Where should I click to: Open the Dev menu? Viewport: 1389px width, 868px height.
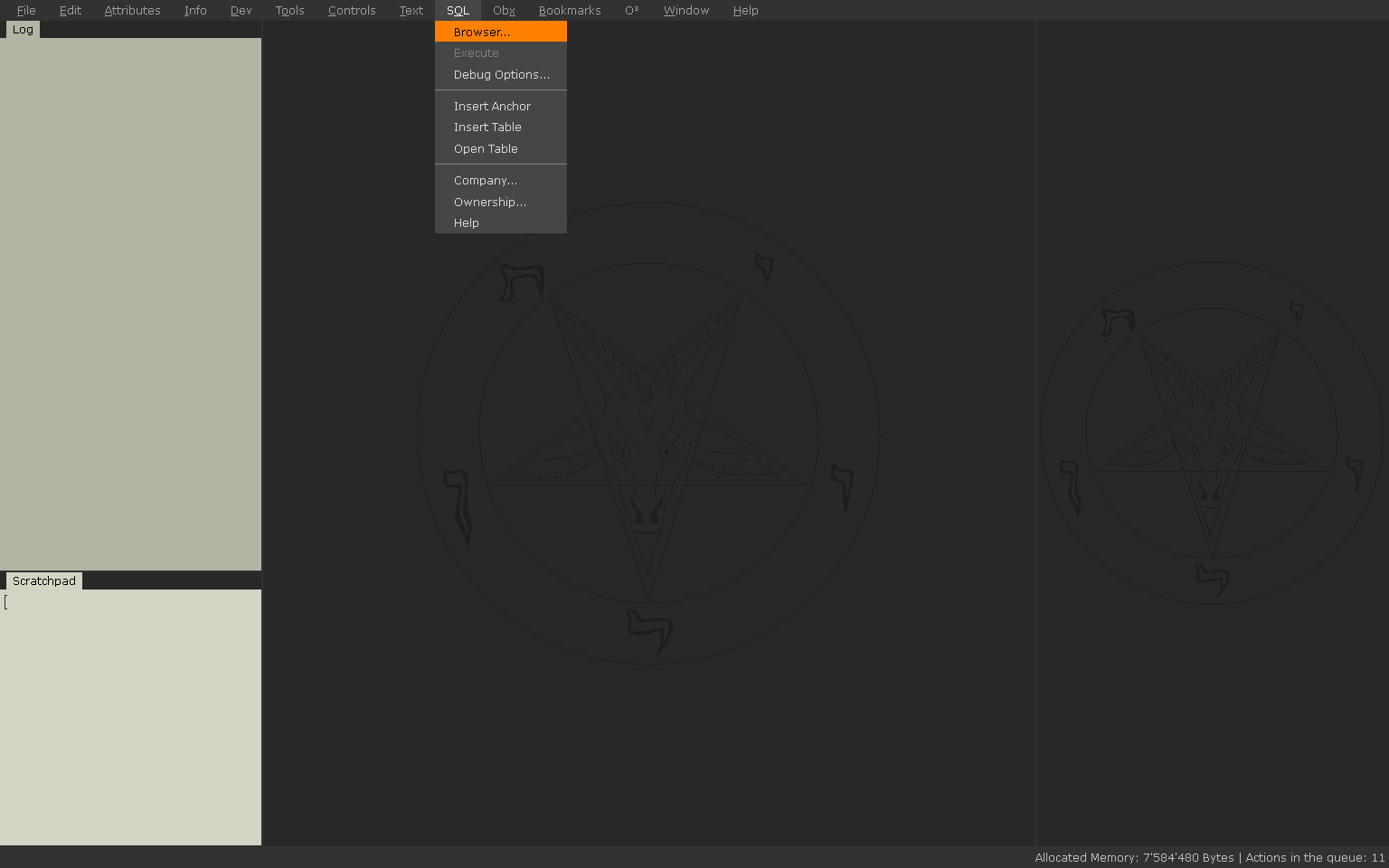point(241,11)
